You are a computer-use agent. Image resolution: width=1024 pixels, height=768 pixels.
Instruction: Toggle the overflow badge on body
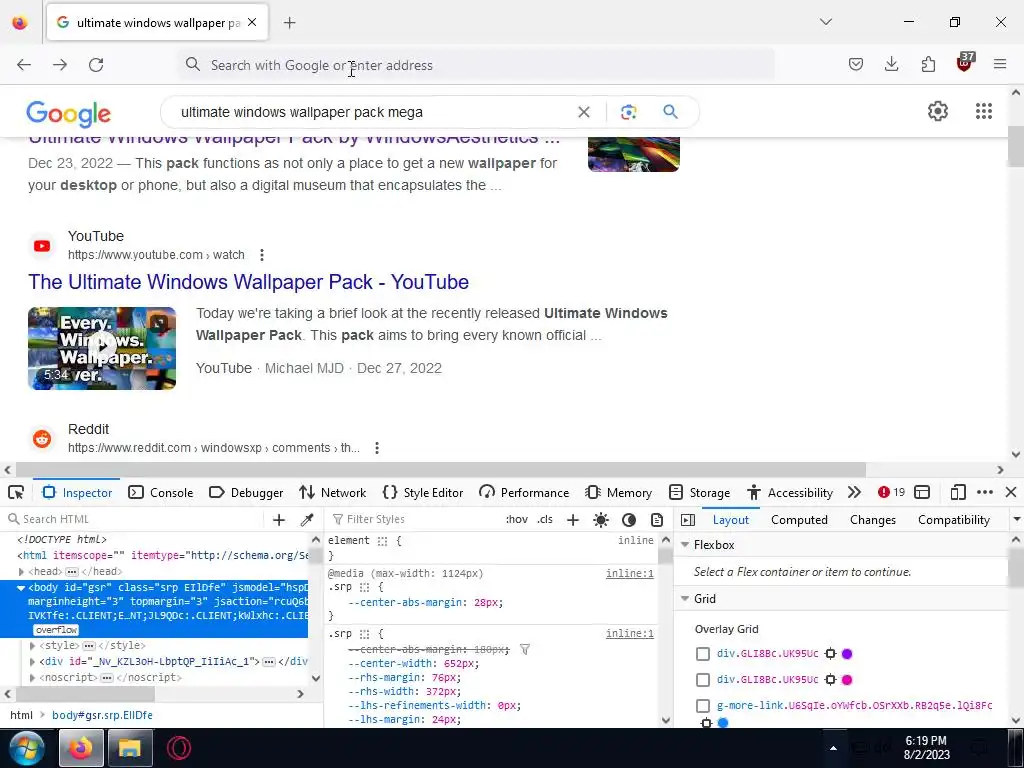56,630
